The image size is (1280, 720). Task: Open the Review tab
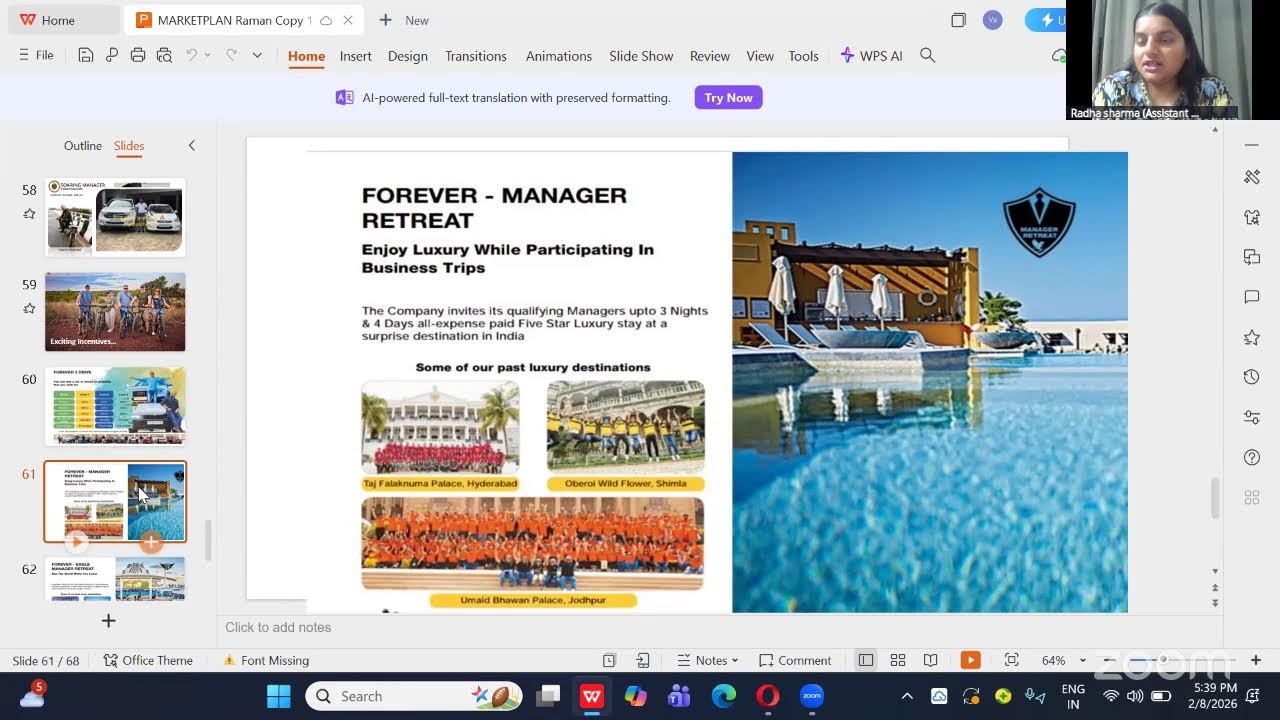[x=710, y=56]
